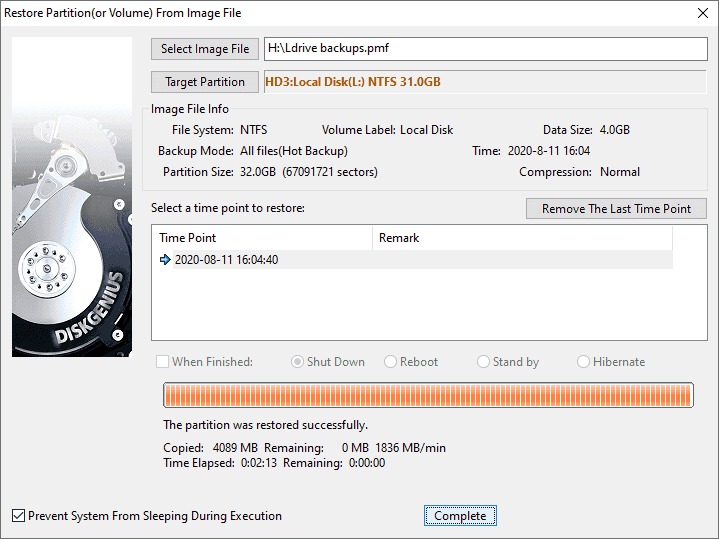Screen dimensions: 719x539
Task: Sort by the Time Point column header
Action: 261,238
